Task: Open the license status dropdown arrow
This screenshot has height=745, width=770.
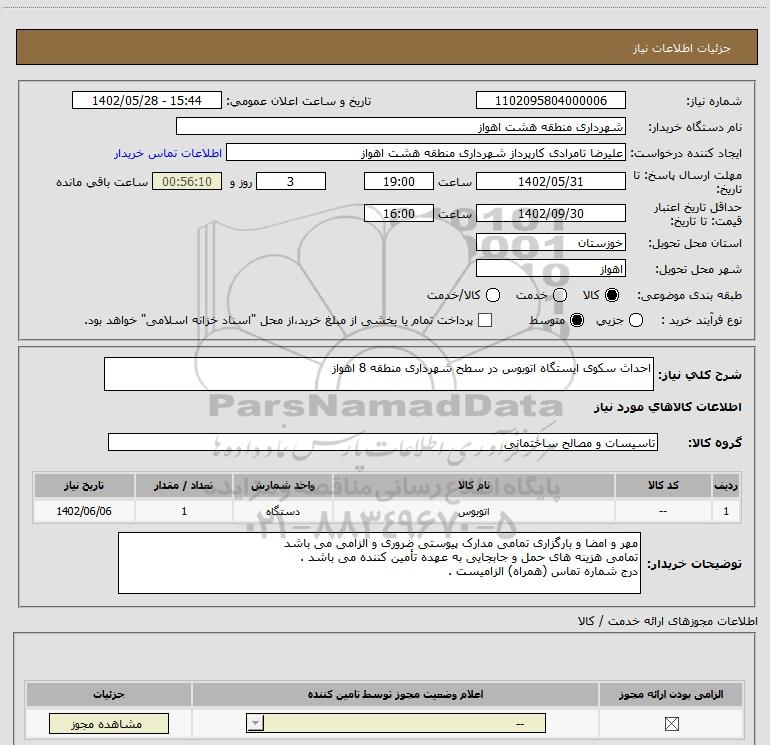Action: tap(255, 723)
